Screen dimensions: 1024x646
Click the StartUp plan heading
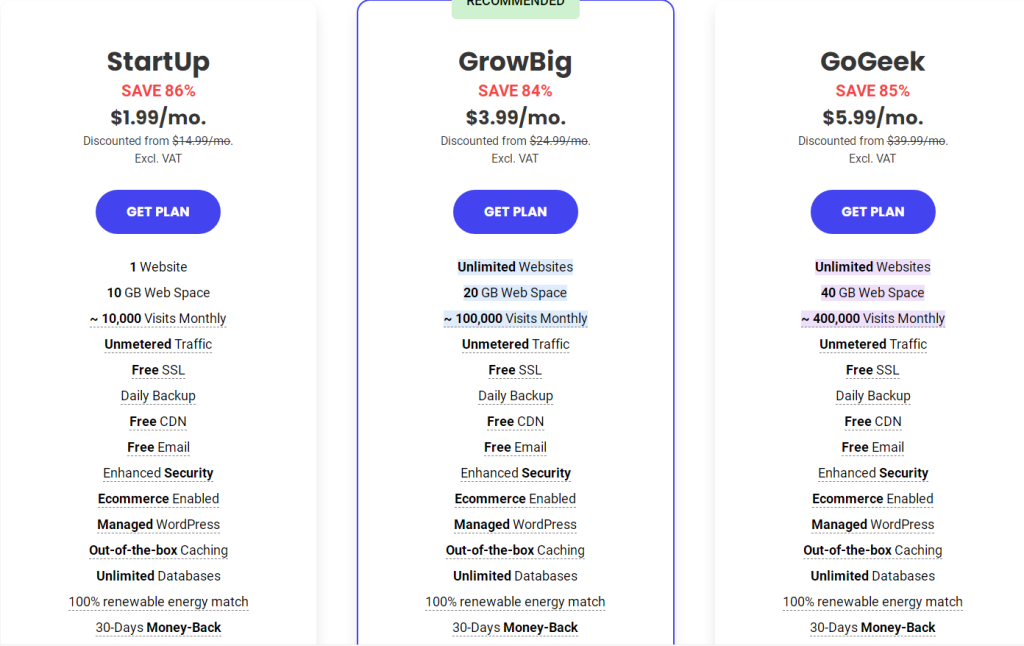158,62
